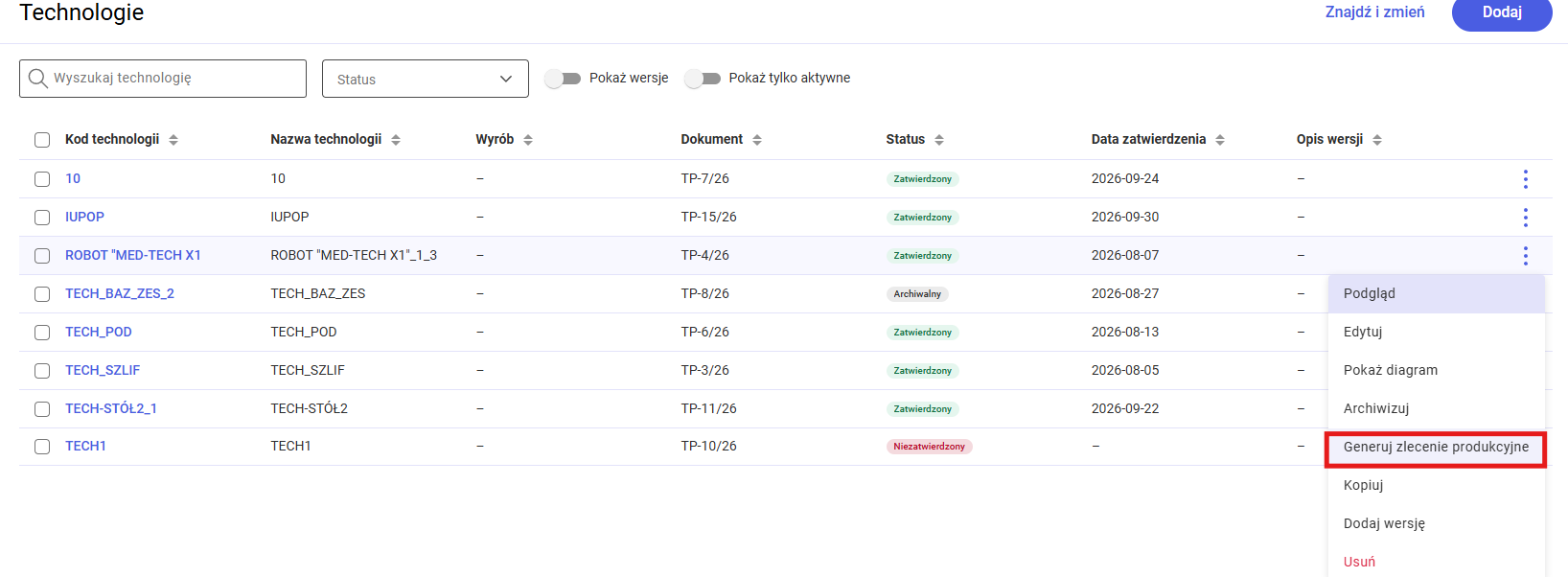1568x577 pixels.
Task: Toggle the Pokaż wersje switch
Action: (x=563, y=79)
